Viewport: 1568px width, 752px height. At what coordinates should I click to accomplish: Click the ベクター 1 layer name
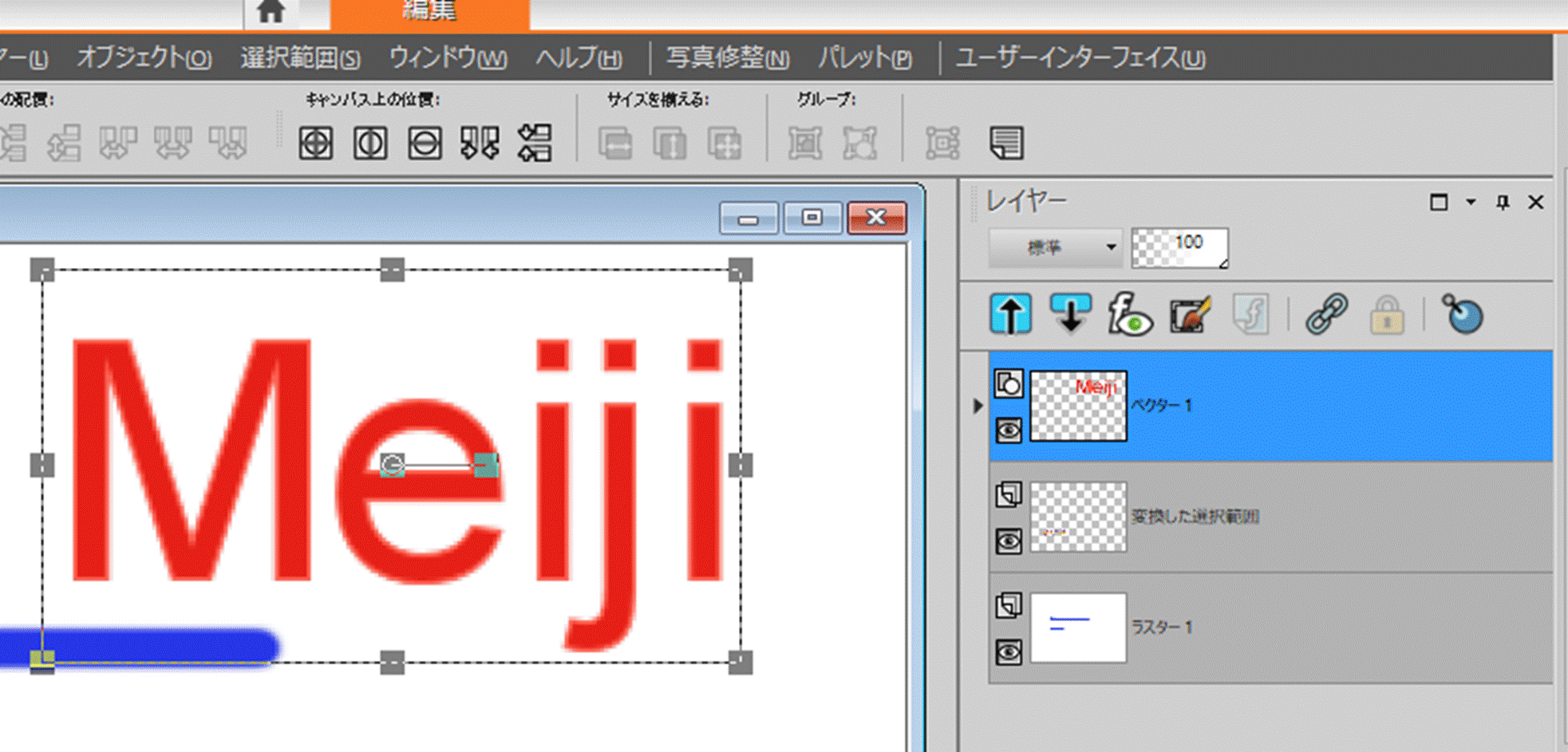point(1162,406)
